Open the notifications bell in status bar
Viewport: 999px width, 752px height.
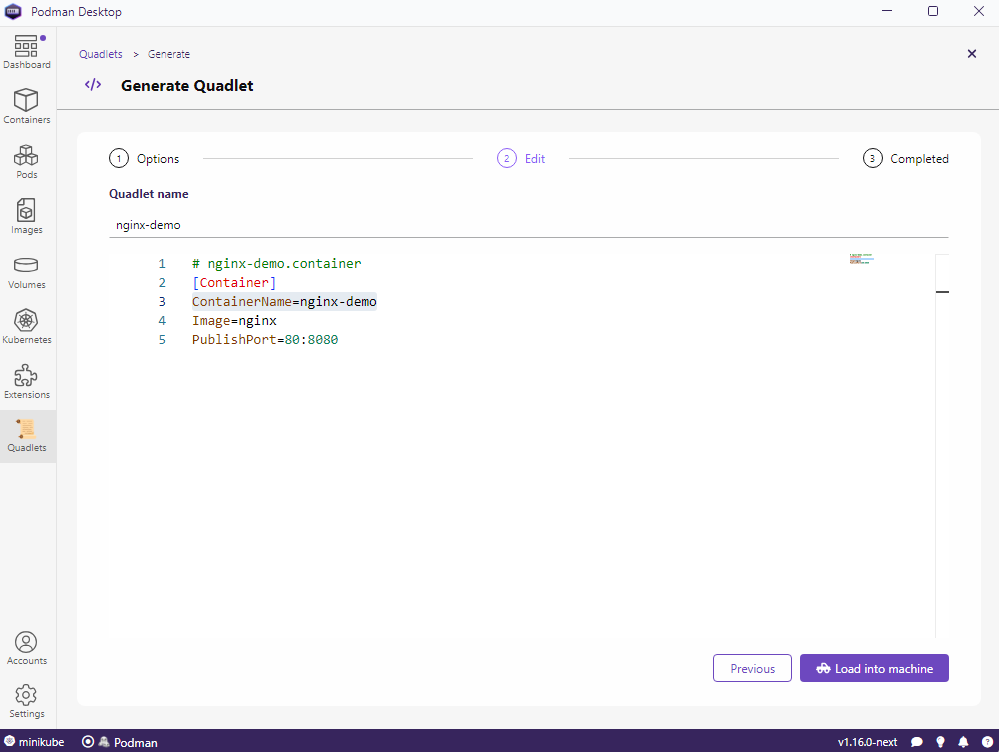click(963, 742)
